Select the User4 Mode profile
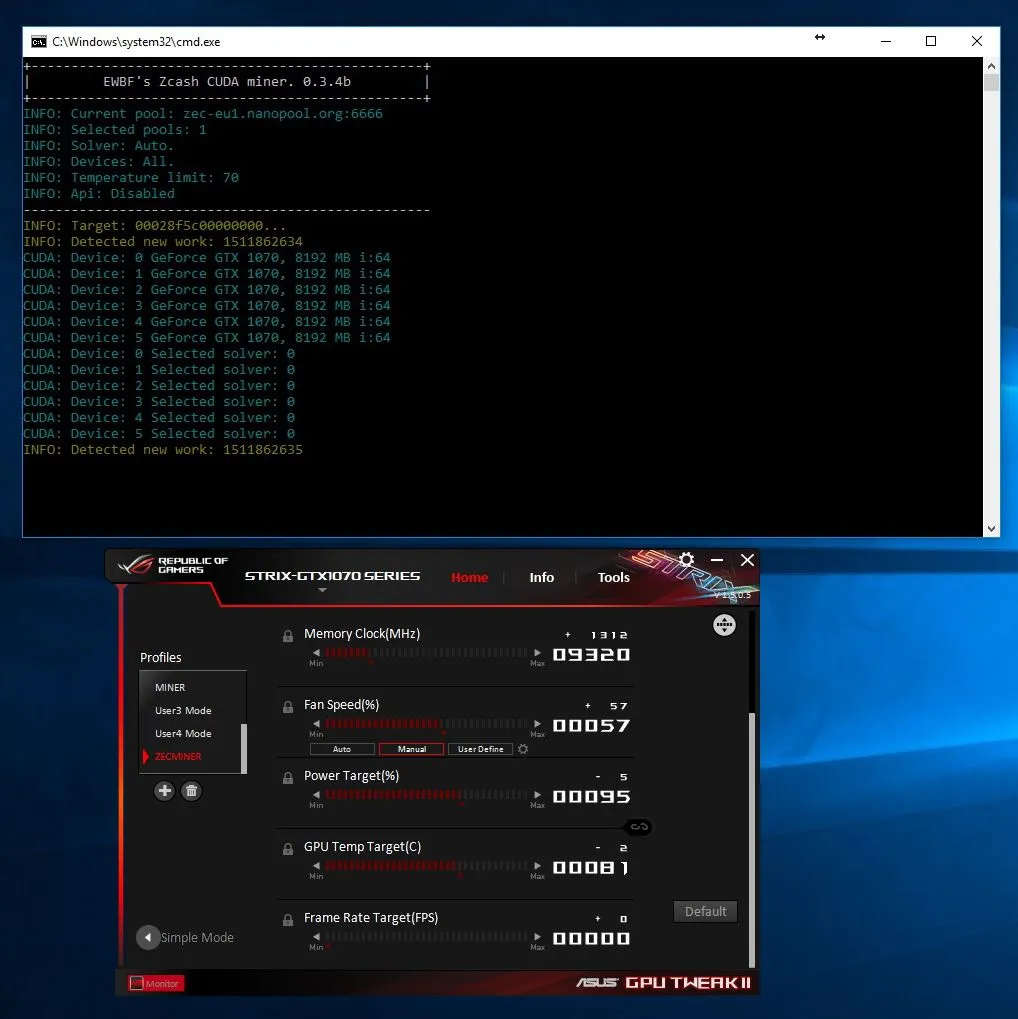 pos(183,733)
